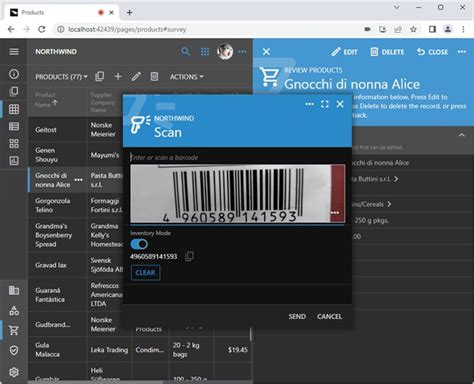Toggle the Inventory Mode switch
Screen dimensions: 474x384
coord(139,244)
